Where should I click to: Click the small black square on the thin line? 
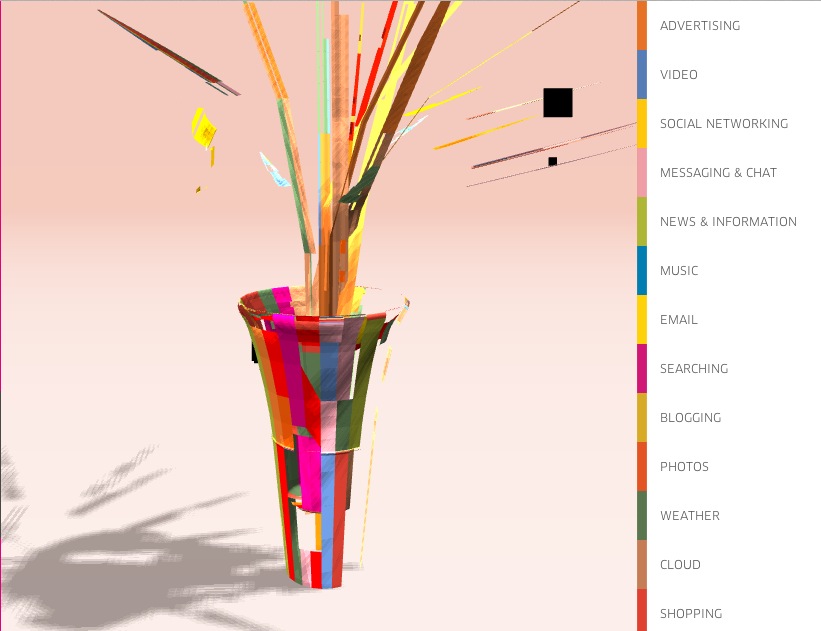(552, 161)
